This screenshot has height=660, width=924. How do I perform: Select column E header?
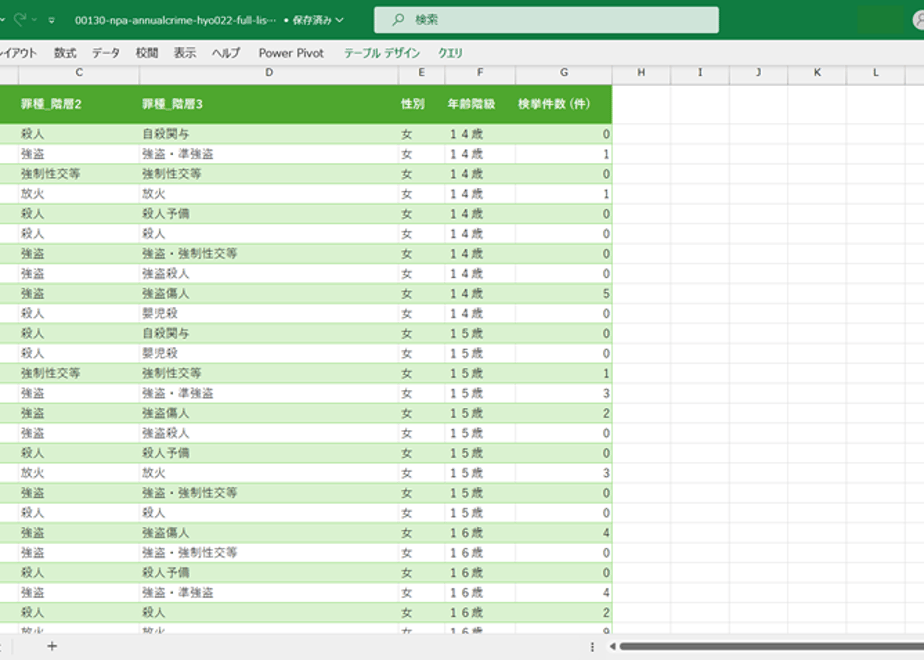[421, 72]
